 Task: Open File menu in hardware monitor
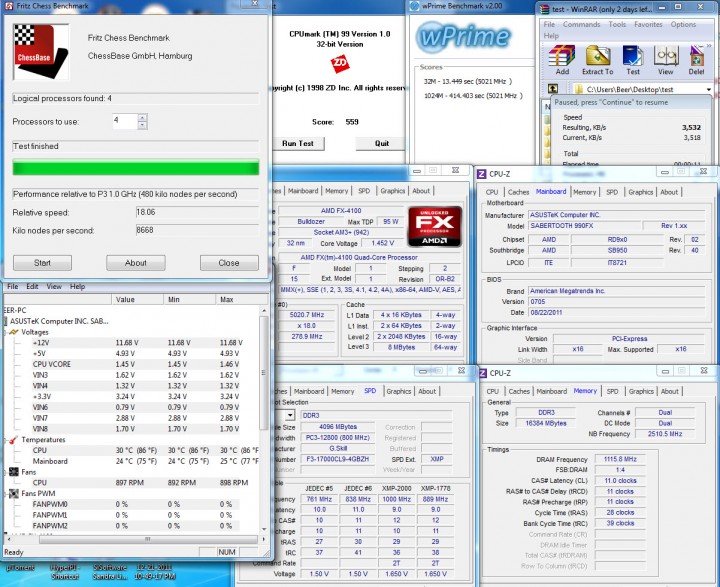12,286
